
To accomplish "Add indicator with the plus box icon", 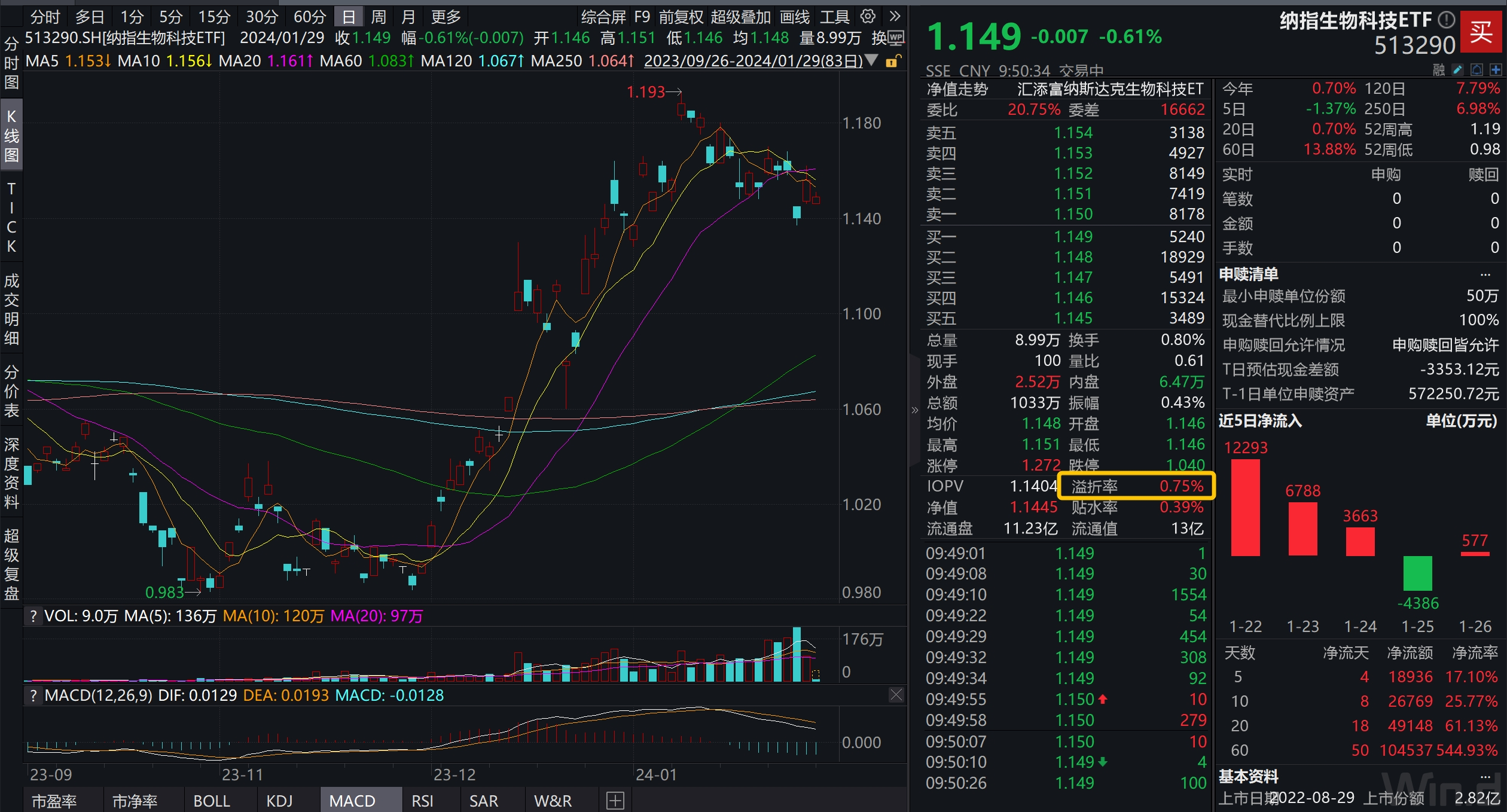I will (x=615, y=800).
